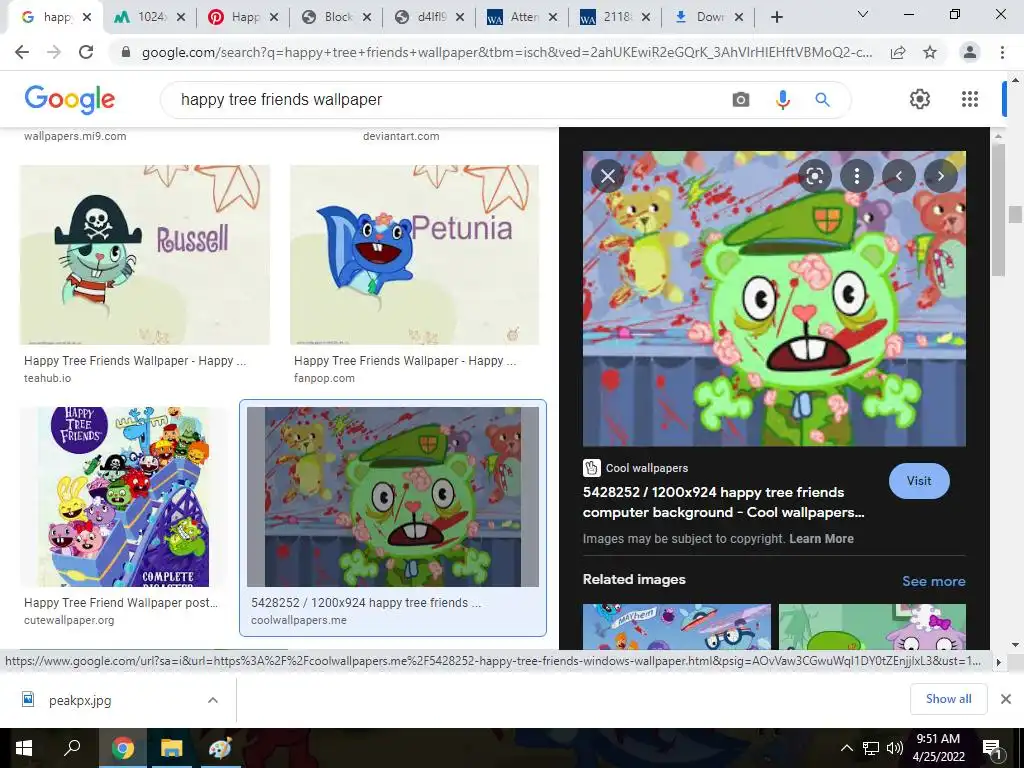Viewport: 1024px width, 768px height.
Task: Open selected Flippy thumbnail from coolwallpapers.me
Action: point(392,496)
